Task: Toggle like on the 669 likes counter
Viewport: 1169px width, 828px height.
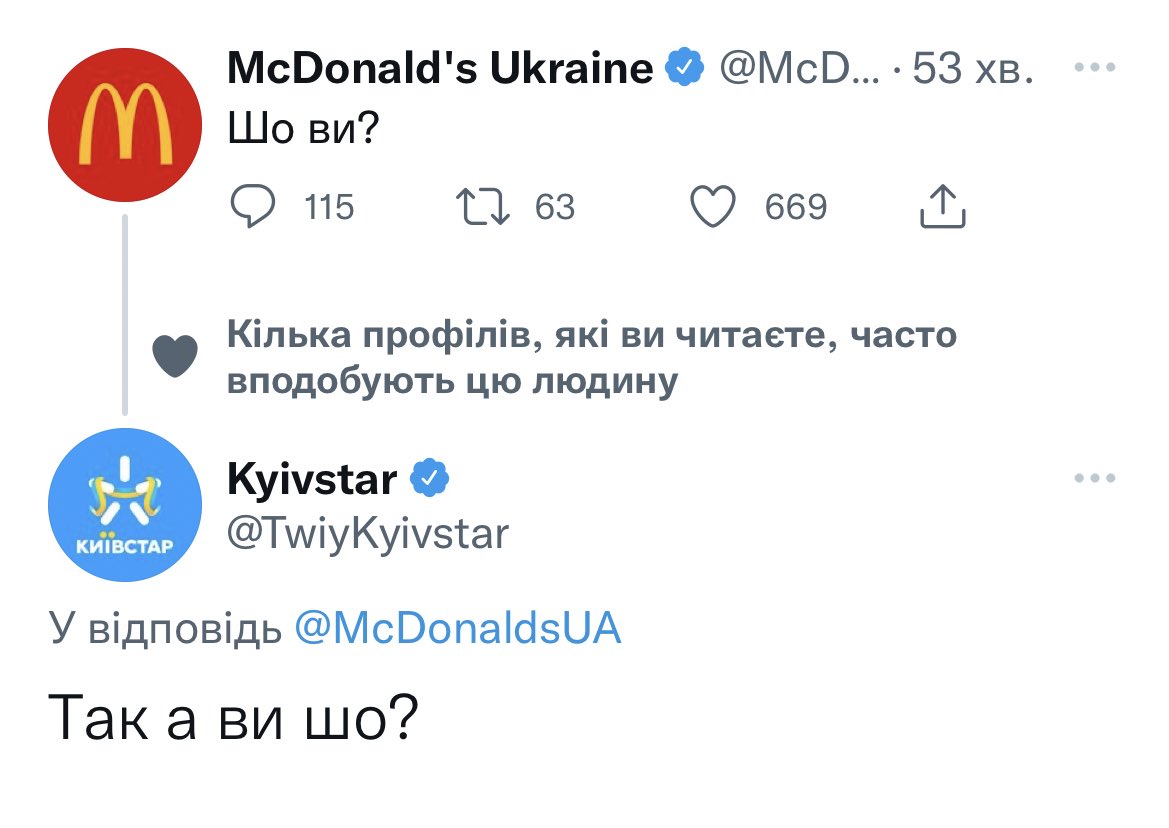Action: pos(796,207)
